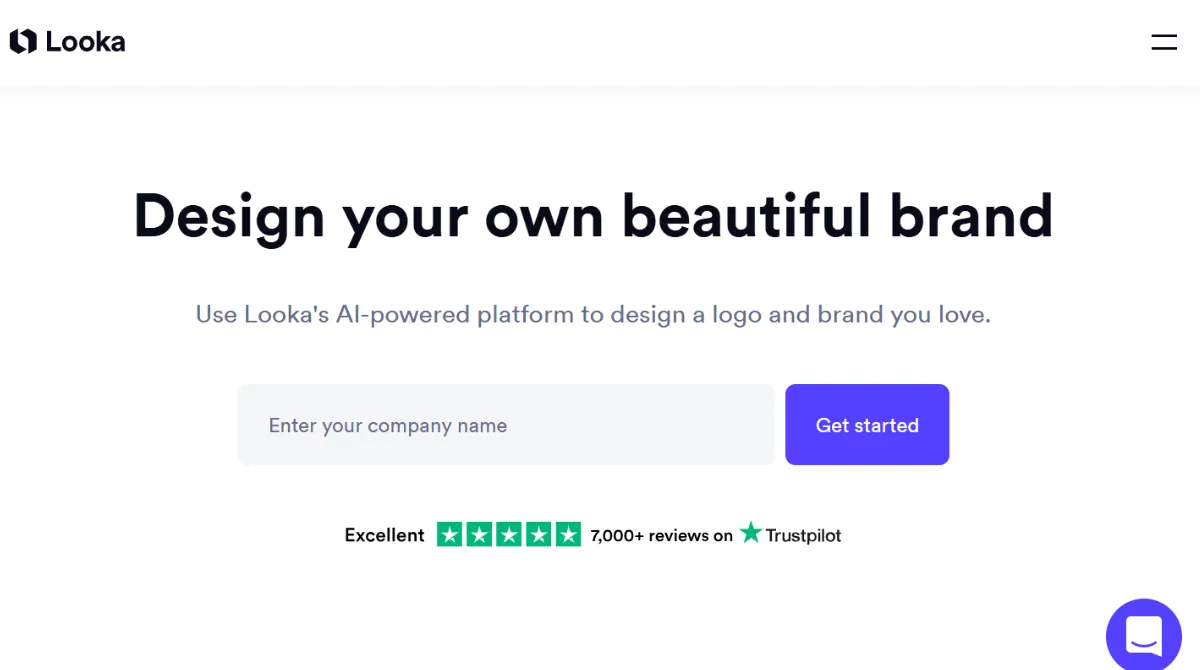The height and width of the screenshot is (670, 1200).
Task: Click the word 'beautiful' in the headline
Action: (747, 215)
